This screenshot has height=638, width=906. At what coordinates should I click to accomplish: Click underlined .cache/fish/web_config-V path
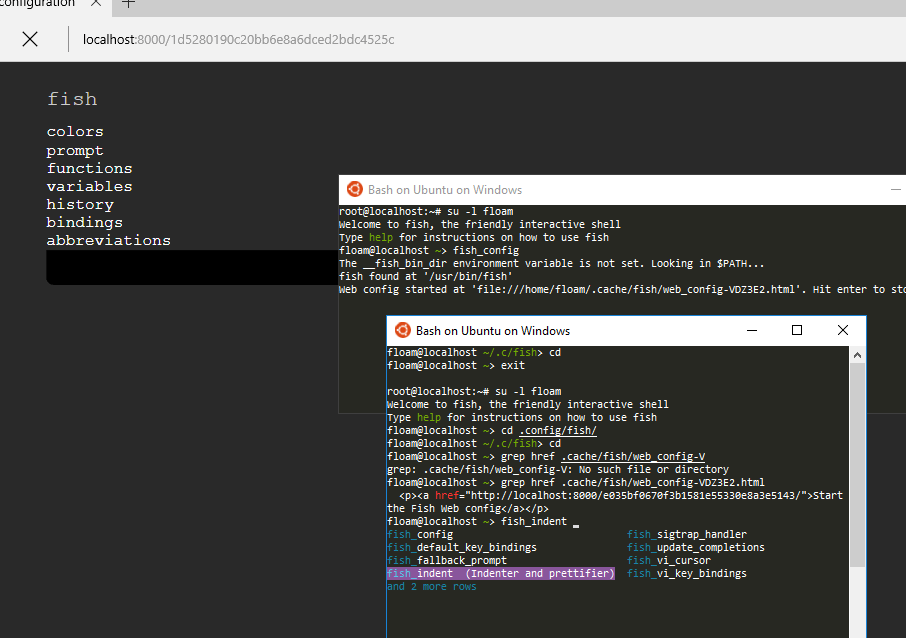[633, 457]
